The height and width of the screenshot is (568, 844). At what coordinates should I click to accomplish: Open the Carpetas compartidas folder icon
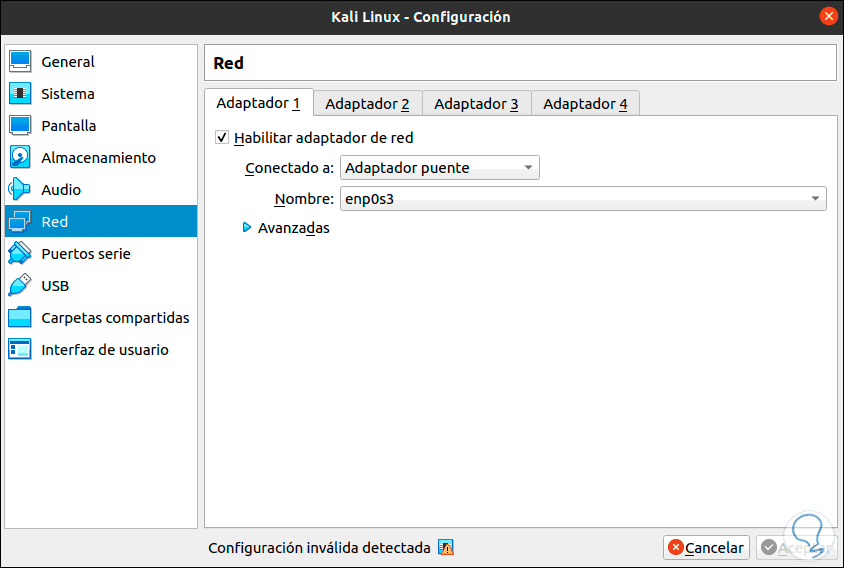(20, 318)
